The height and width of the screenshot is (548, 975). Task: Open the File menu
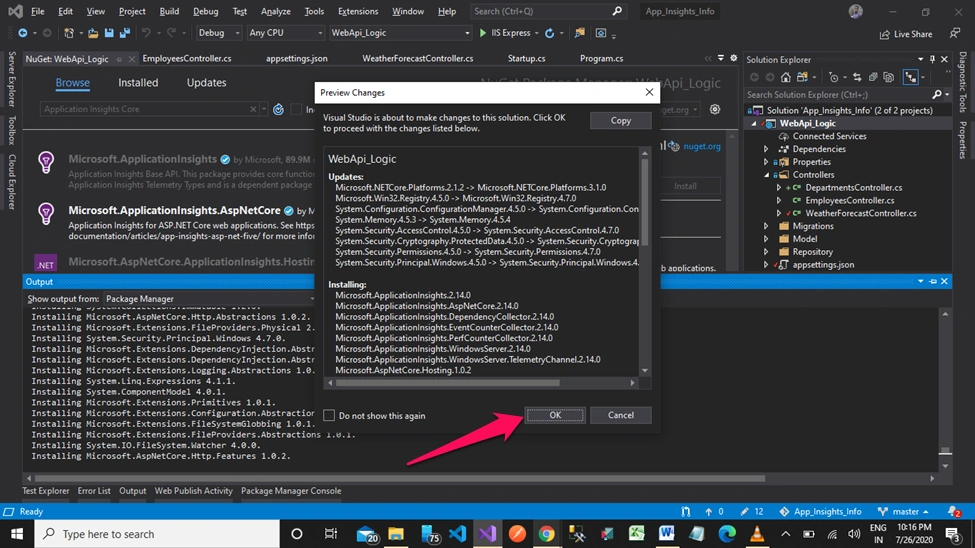click(x=38, y=11)
